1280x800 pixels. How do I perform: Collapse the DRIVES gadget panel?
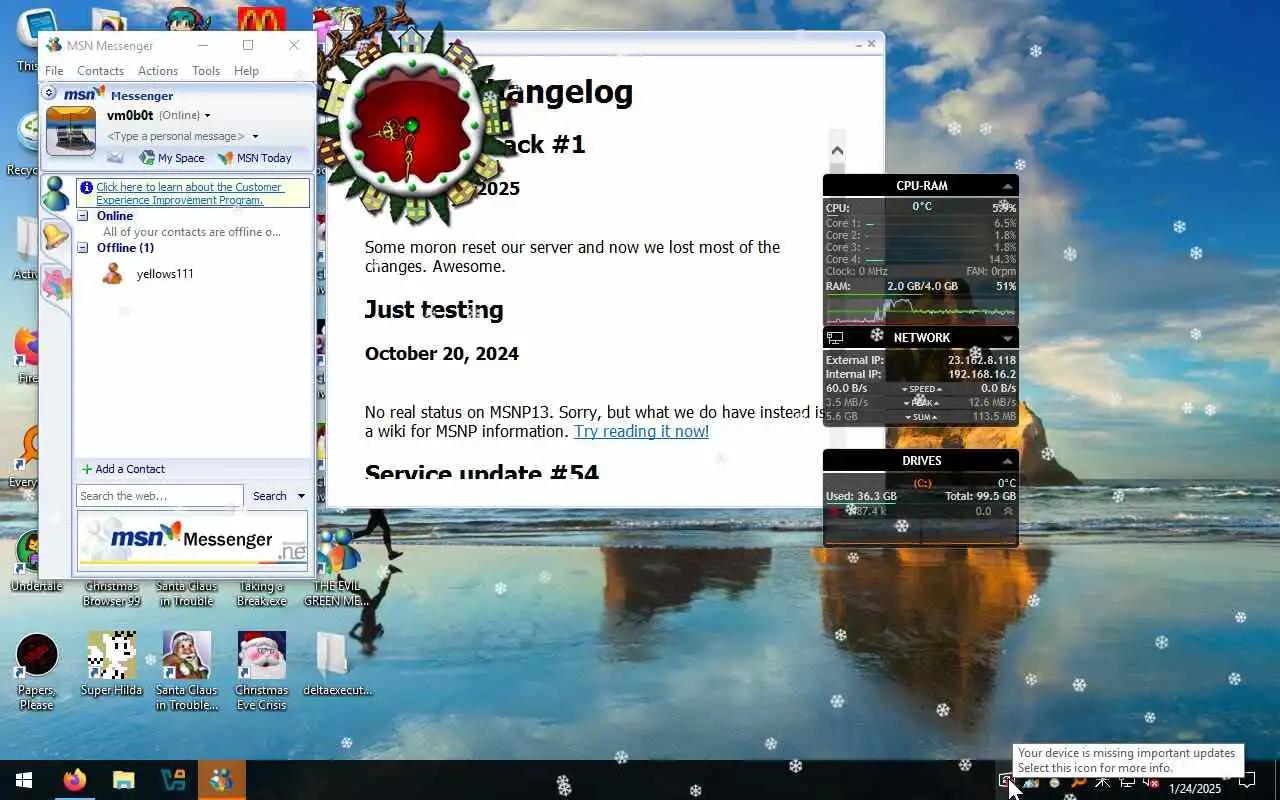[x=1008, y=461]
